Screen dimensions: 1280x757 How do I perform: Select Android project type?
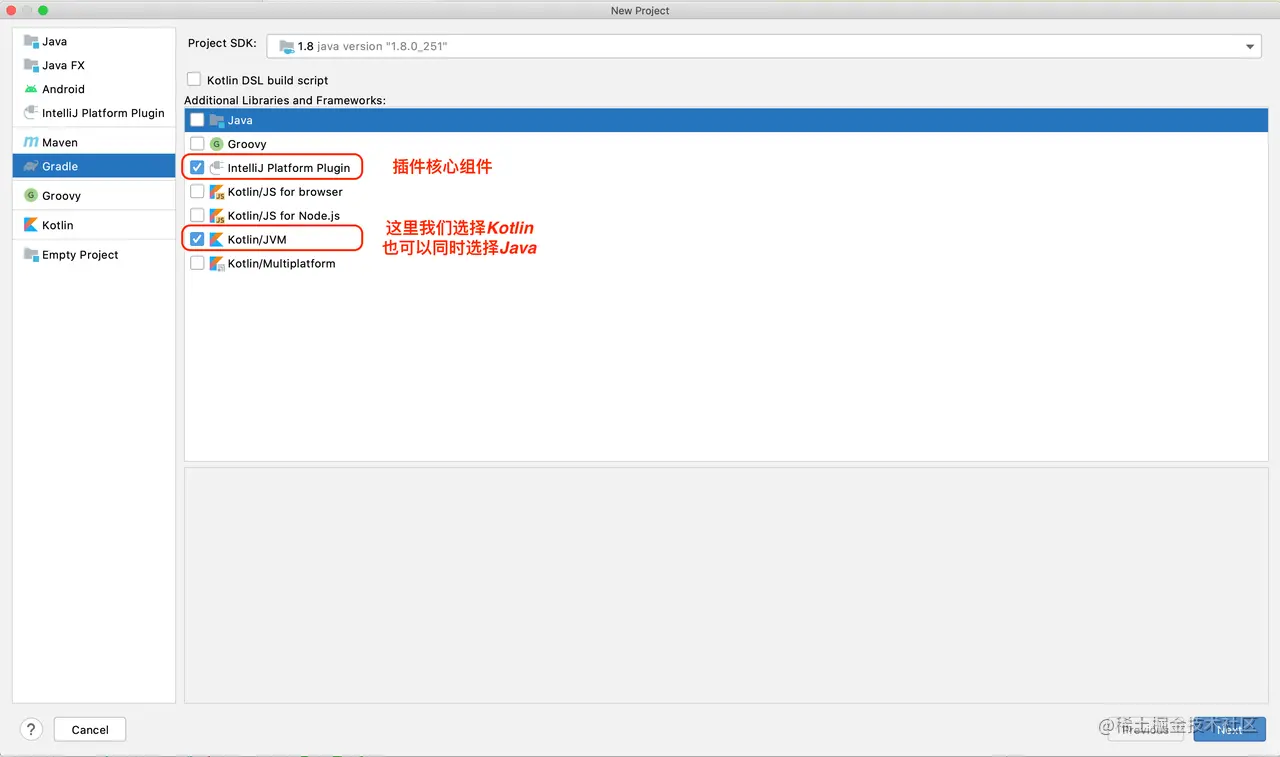pyautogui.click(x=94, y=89)
